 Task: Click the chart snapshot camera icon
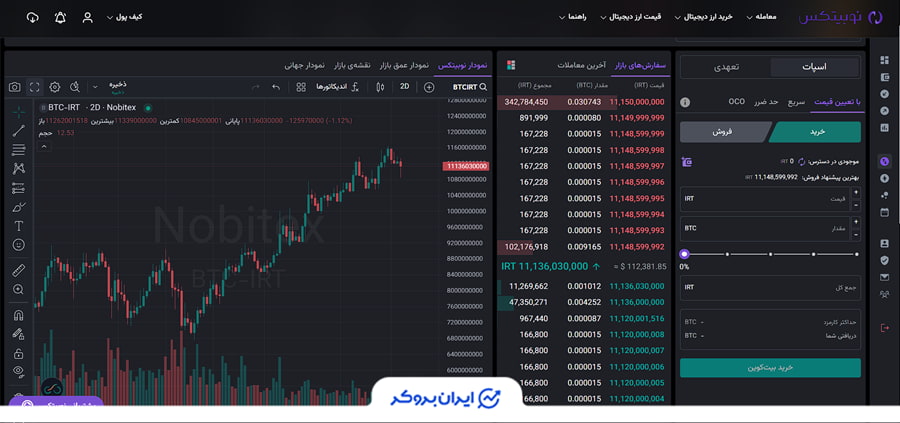point(15,87)
